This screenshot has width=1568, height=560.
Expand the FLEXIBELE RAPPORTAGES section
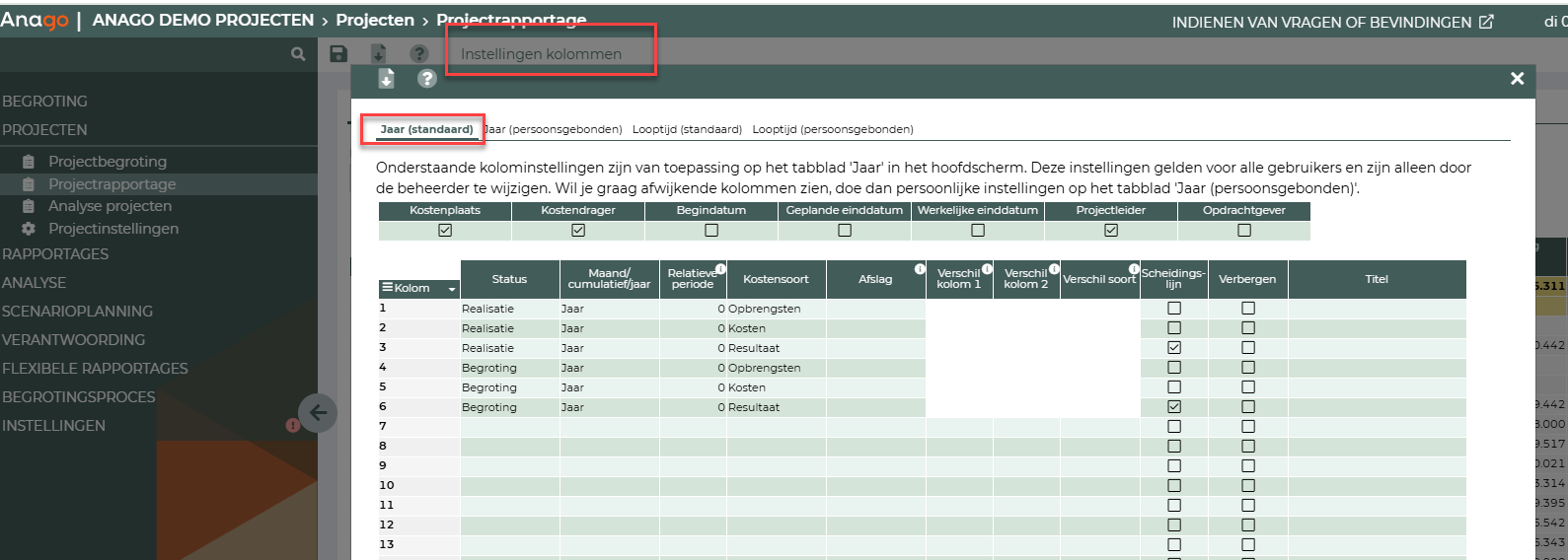point(95,369)
